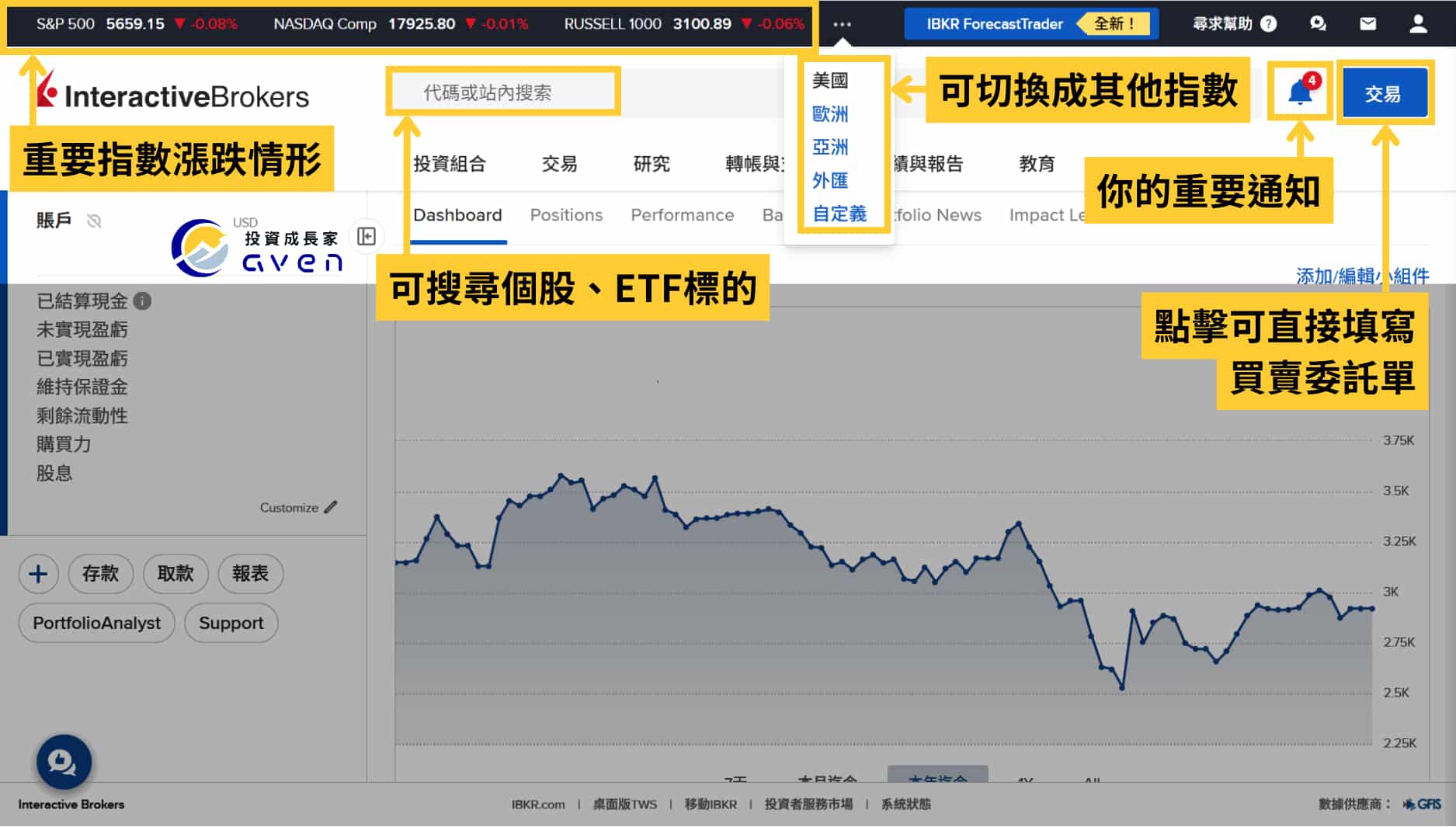Viewport: 1456px width, 827px height.
Task: Click the NASDAQ Comp ticker quote
Action: tap(401, 24)
